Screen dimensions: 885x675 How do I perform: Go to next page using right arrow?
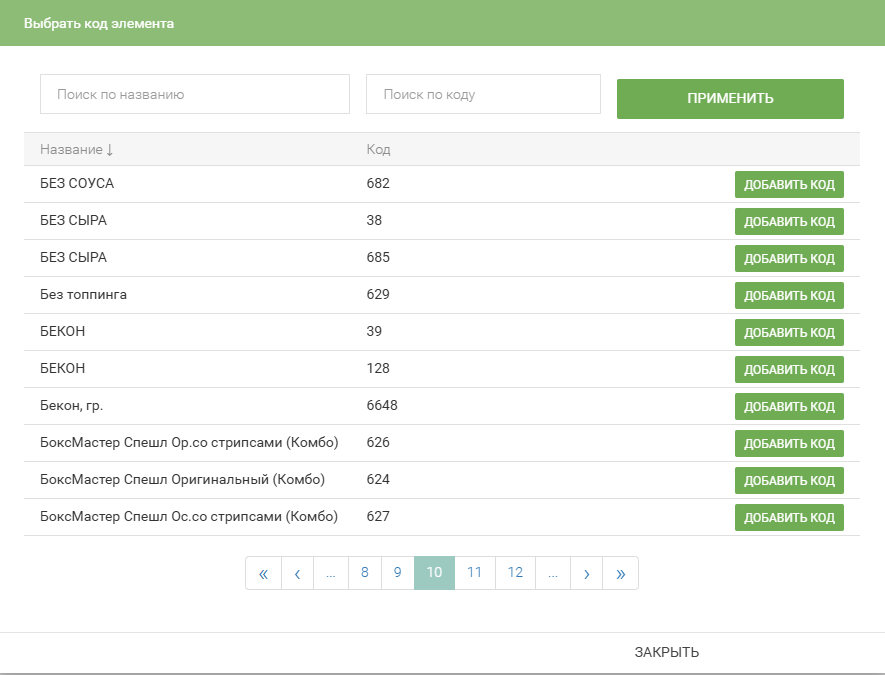tap(586, 573)
